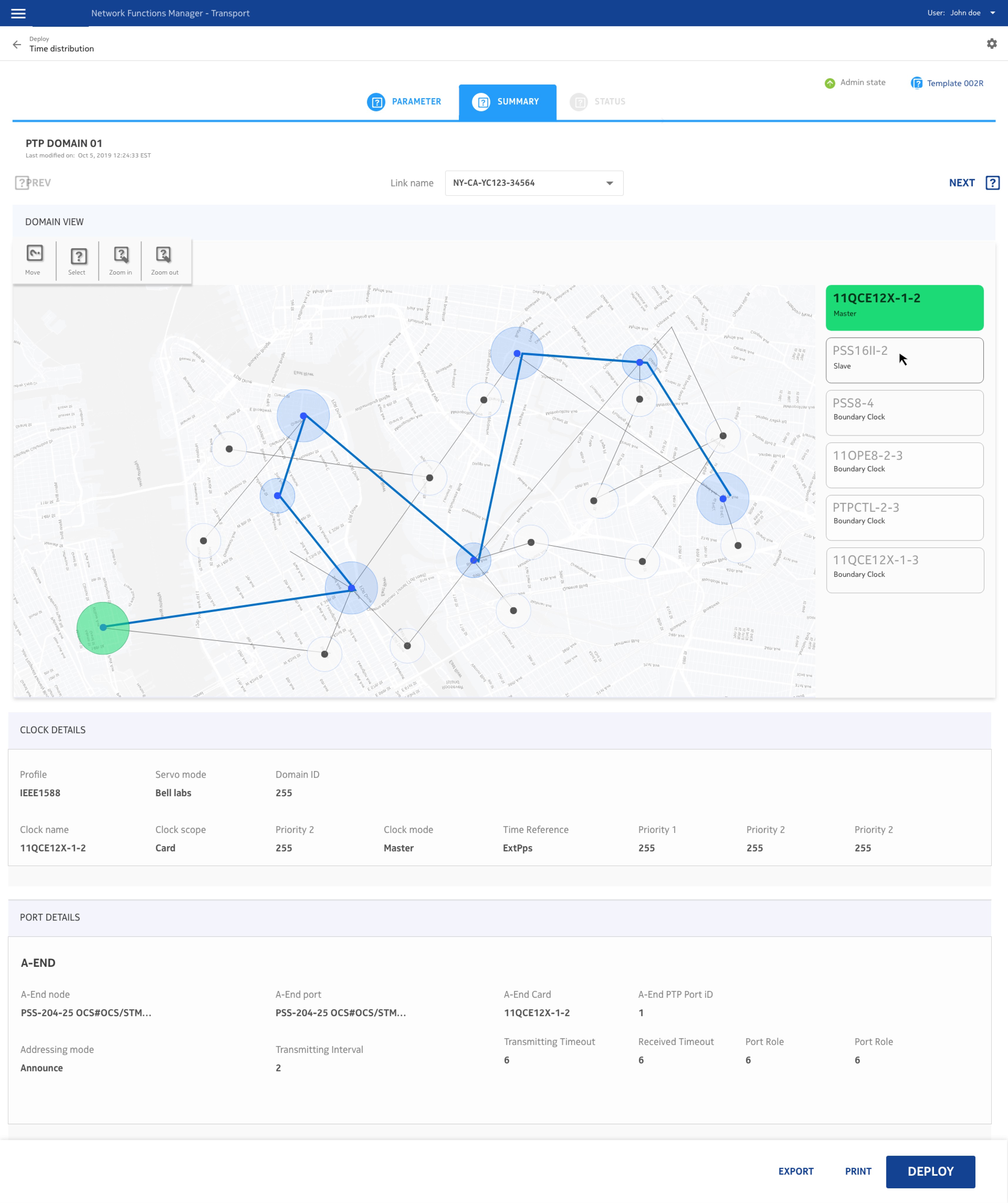Image resolution: width=1008 pixels, height=1203 pixels.
Task: Expand the John doe user menu
Action: [992, 13]
